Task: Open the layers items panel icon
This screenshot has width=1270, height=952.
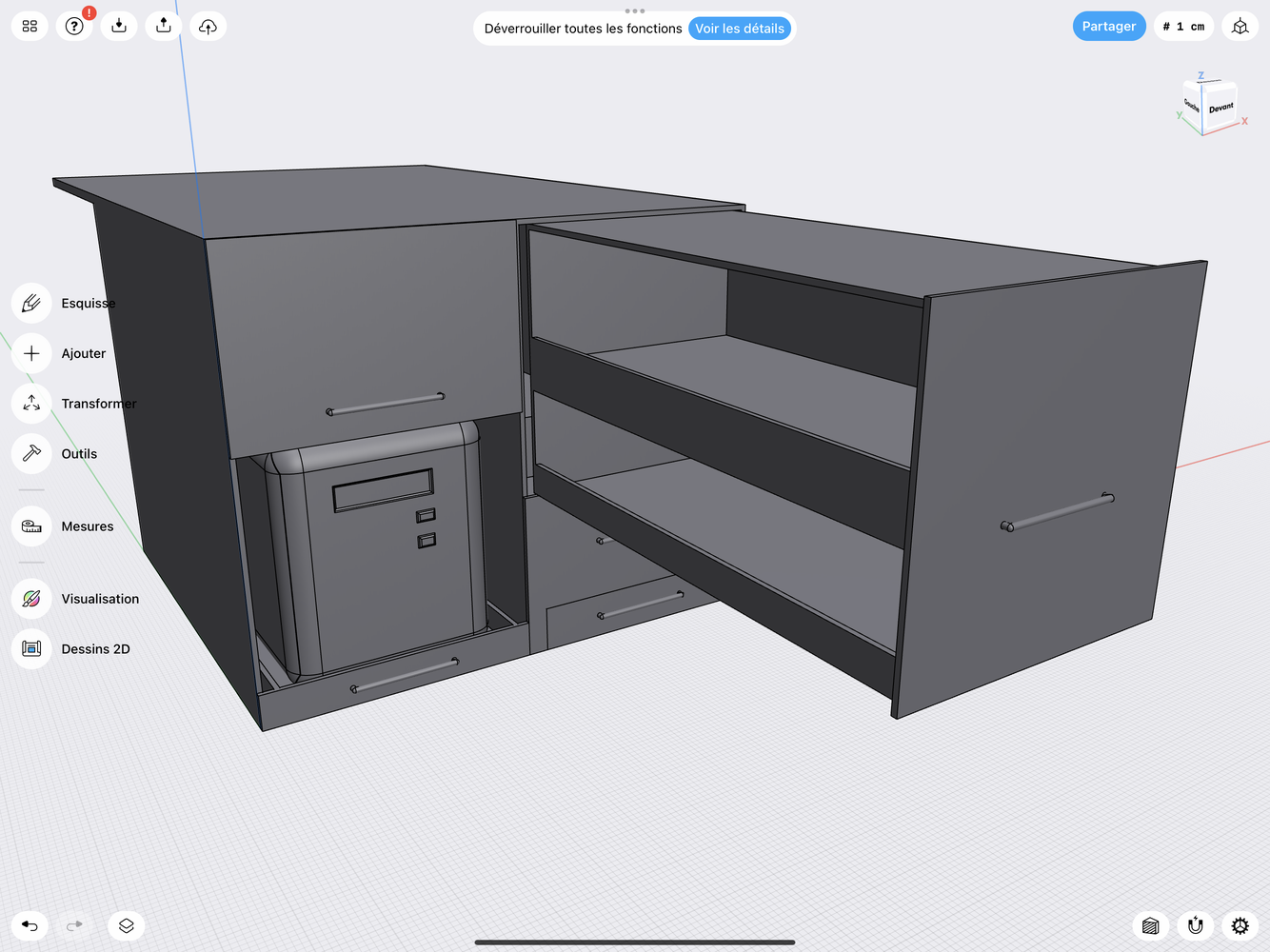Action: (127, 925)
